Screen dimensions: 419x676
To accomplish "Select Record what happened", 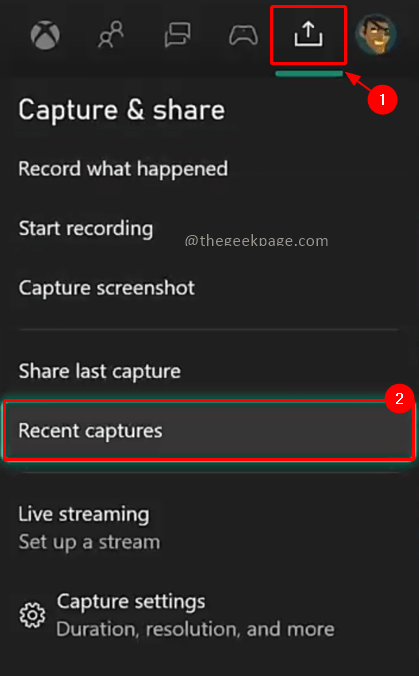I will pos(123,169).
